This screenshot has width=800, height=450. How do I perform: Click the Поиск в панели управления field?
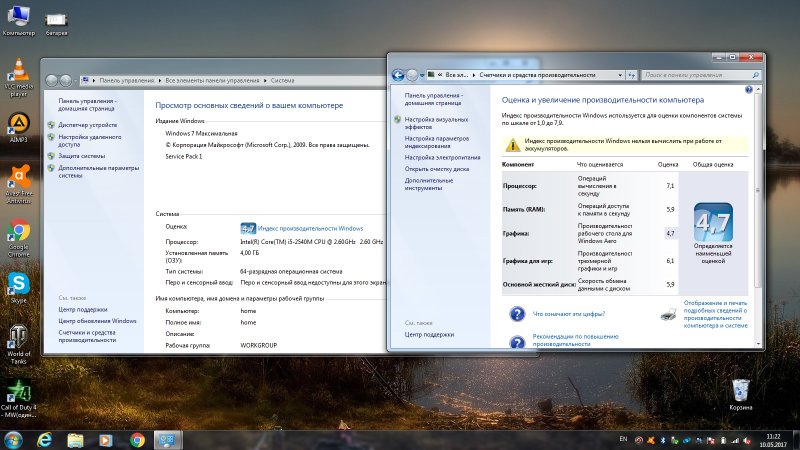tap(695, 75)
